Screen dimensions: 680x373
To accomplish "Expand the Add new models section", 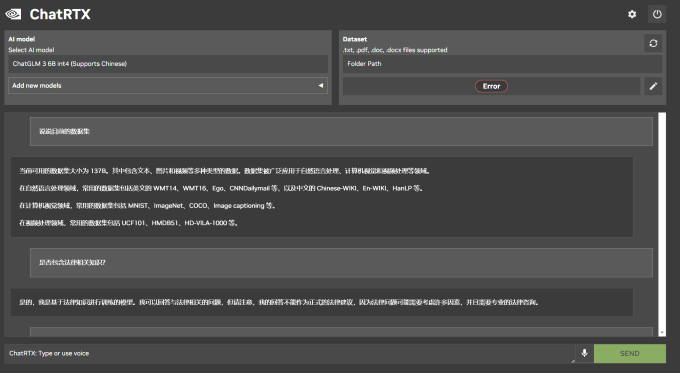I will pos(168,85).
